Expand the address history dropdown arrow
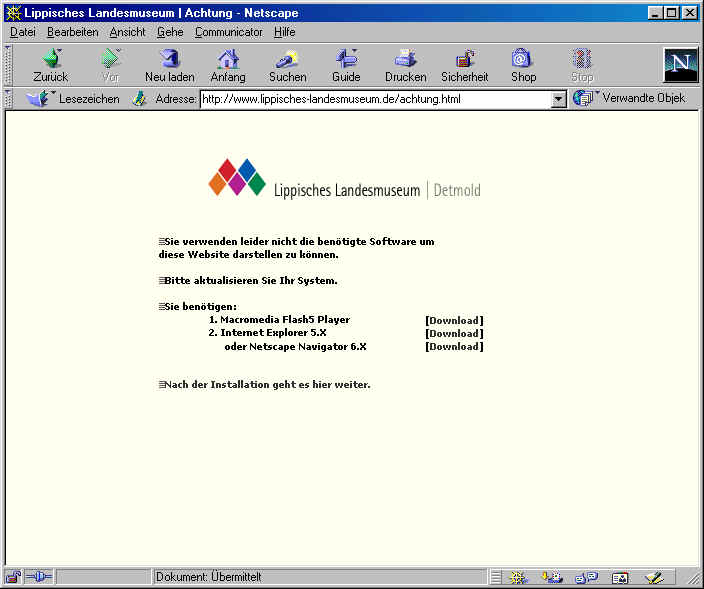 pyautogui.click(x=558, y=99)
